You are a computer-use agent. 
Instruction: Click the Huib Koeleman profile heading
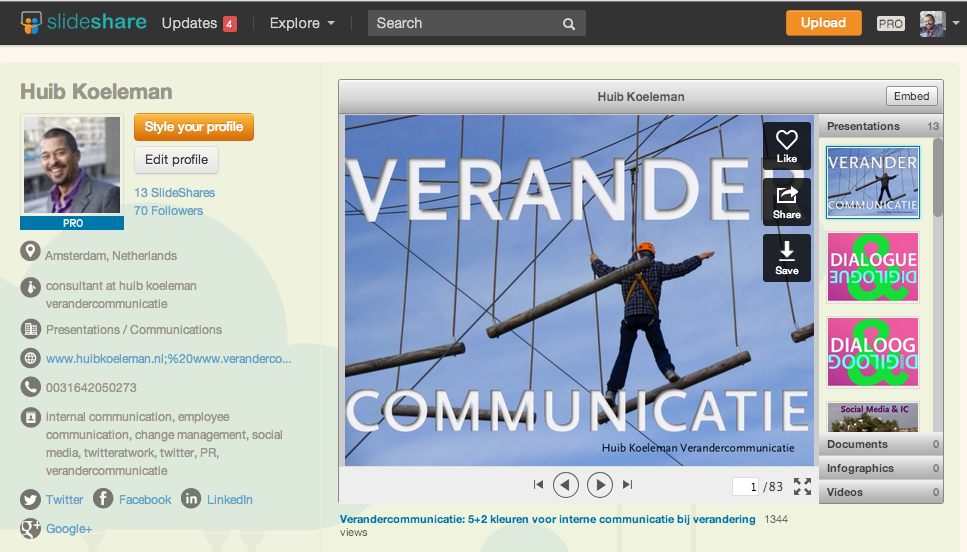(96, 91)
